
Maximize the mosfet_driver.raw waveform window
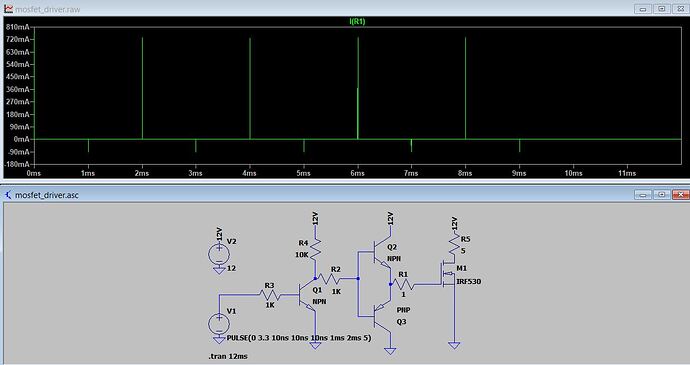661,9
